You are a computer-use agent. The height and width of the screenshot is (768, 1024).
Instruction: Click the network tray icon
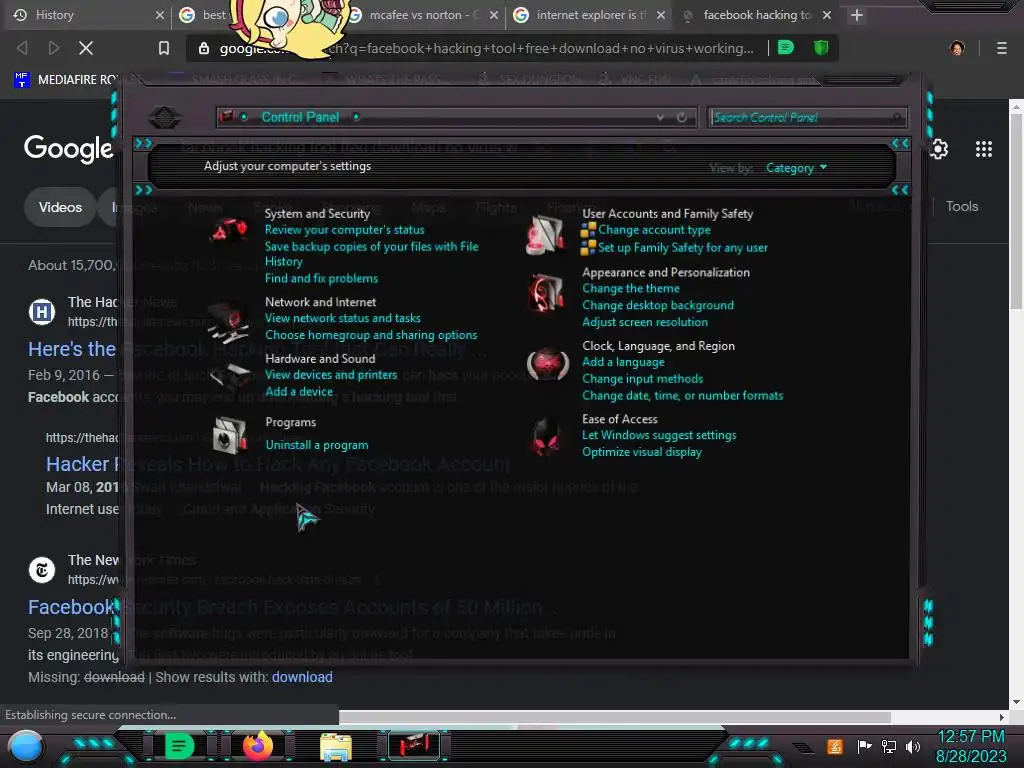tap(888, 746)
